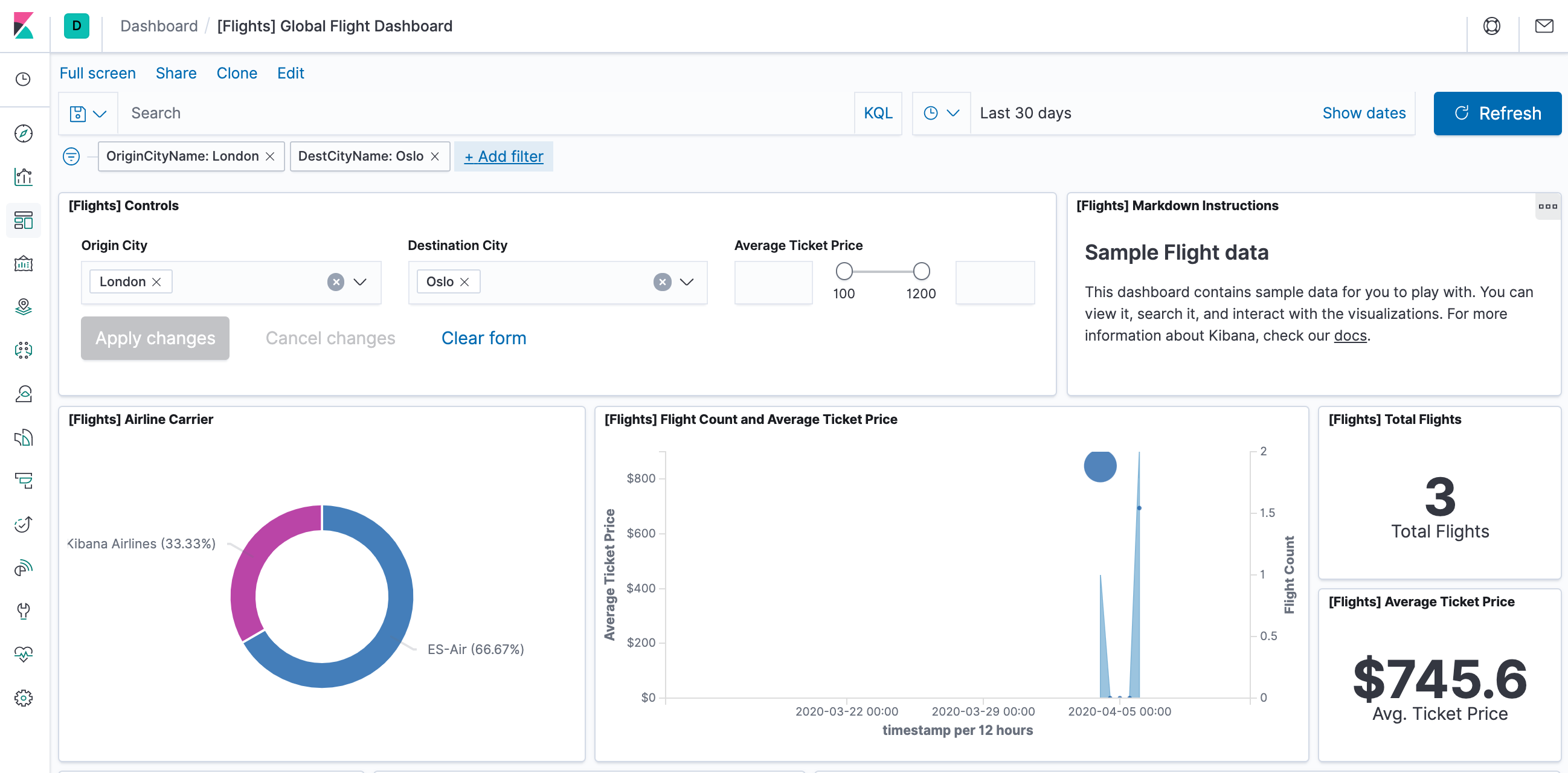Open Uptime icon in sidebar

coord(23,524)
